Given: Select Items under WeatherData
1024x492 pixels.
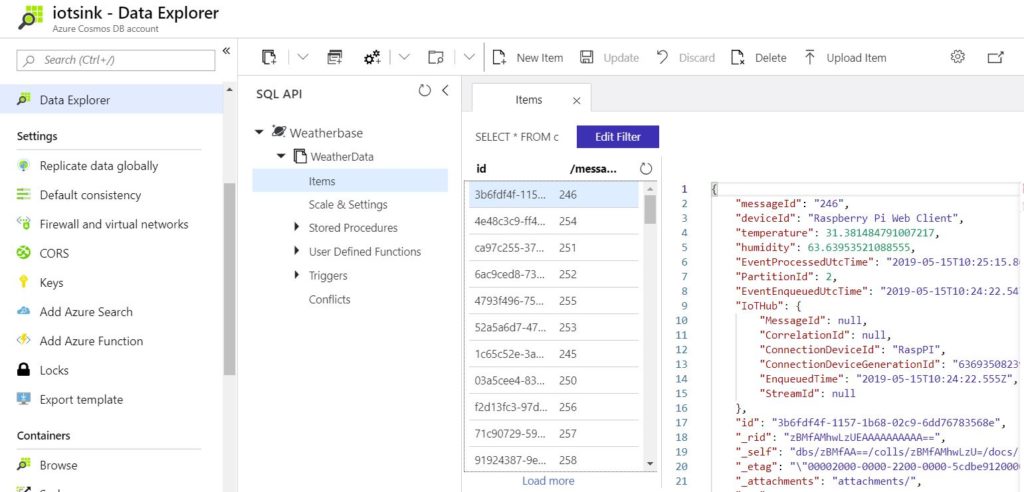Looking at the screenshot, I should pyautogui.click(x=350, y=181).
